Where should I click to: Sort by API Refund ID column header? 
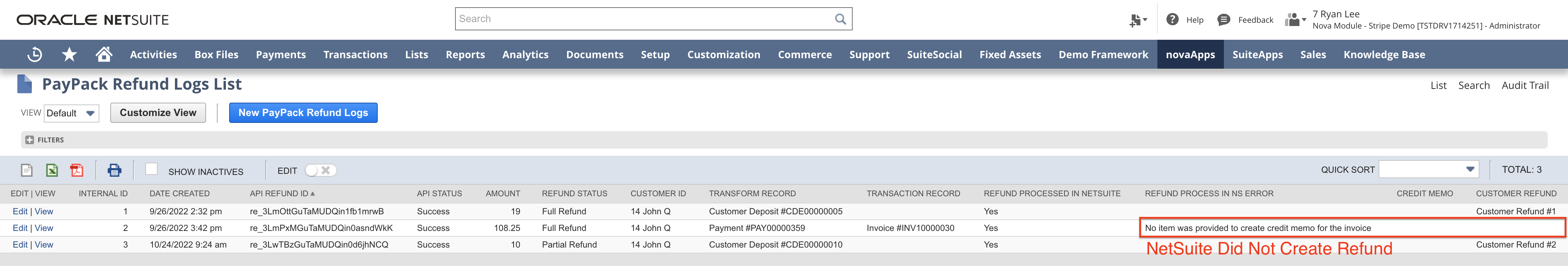point(282,194)
